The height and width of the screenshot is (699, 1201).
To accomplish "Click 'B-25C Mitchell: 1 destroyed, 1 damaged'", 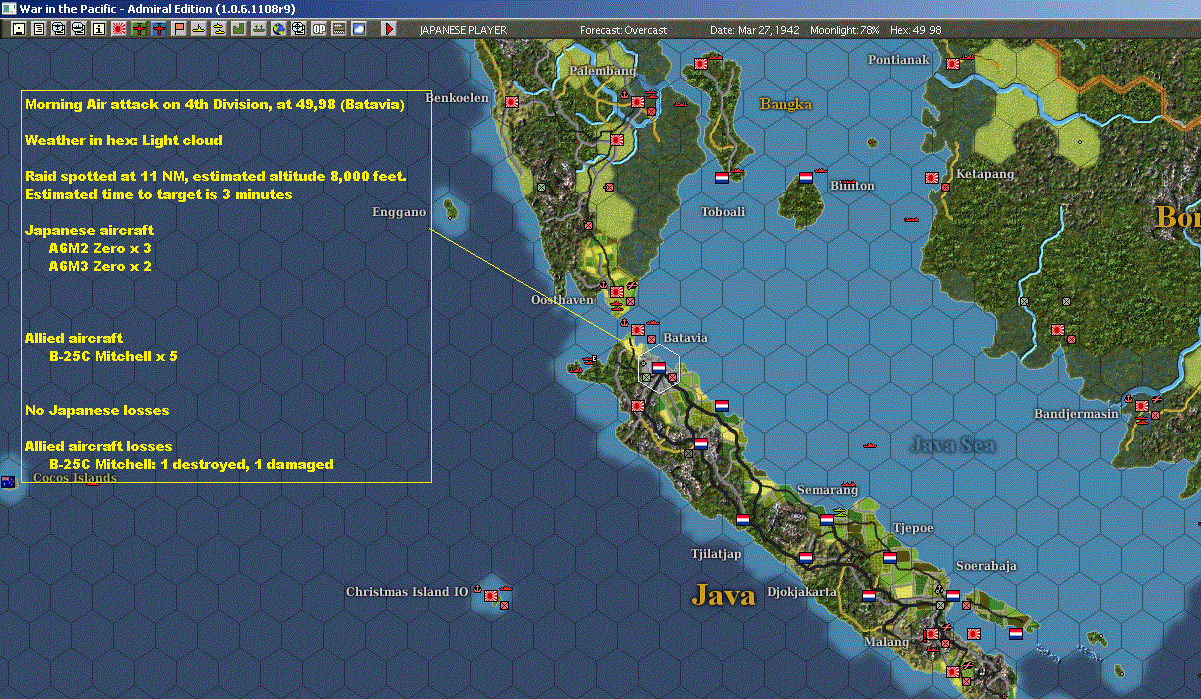I will (x=190, y=464).
